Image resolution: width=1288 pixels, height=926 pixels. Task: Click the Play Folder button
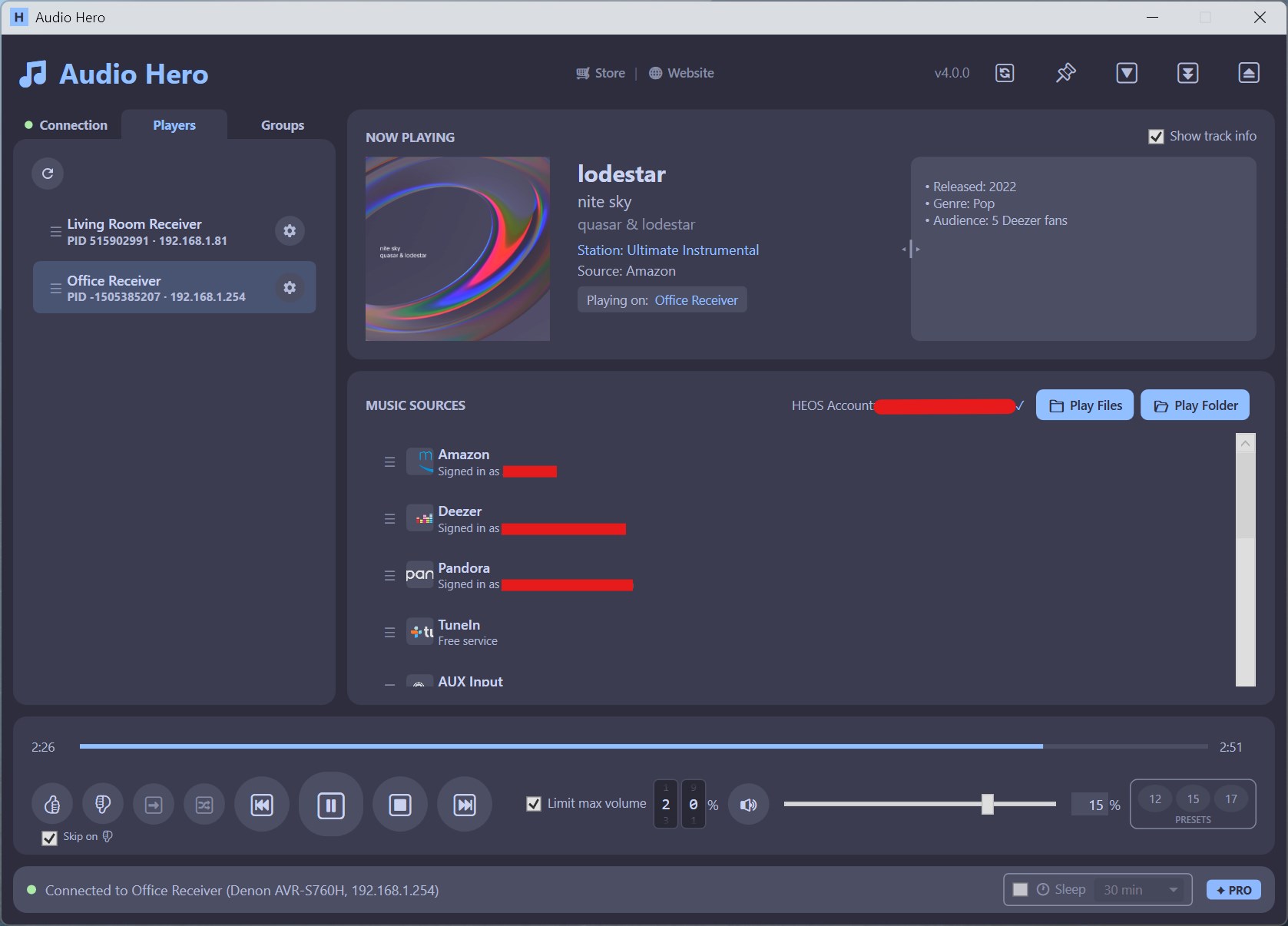click(1195, 405)
